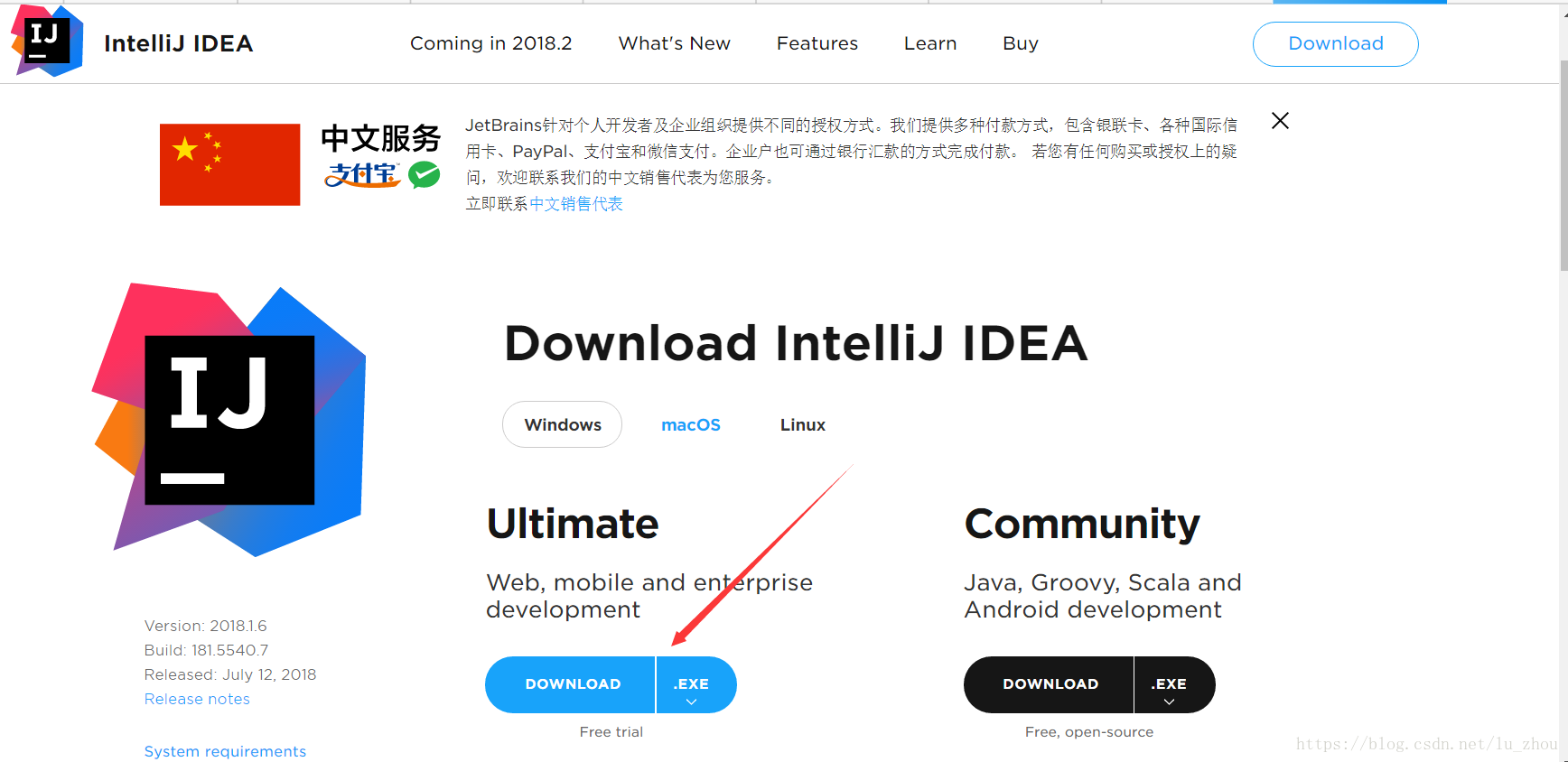This screenshot has width=1568, height=762.
Task: Select the Windows platform tab
Action: click(562, 424)
